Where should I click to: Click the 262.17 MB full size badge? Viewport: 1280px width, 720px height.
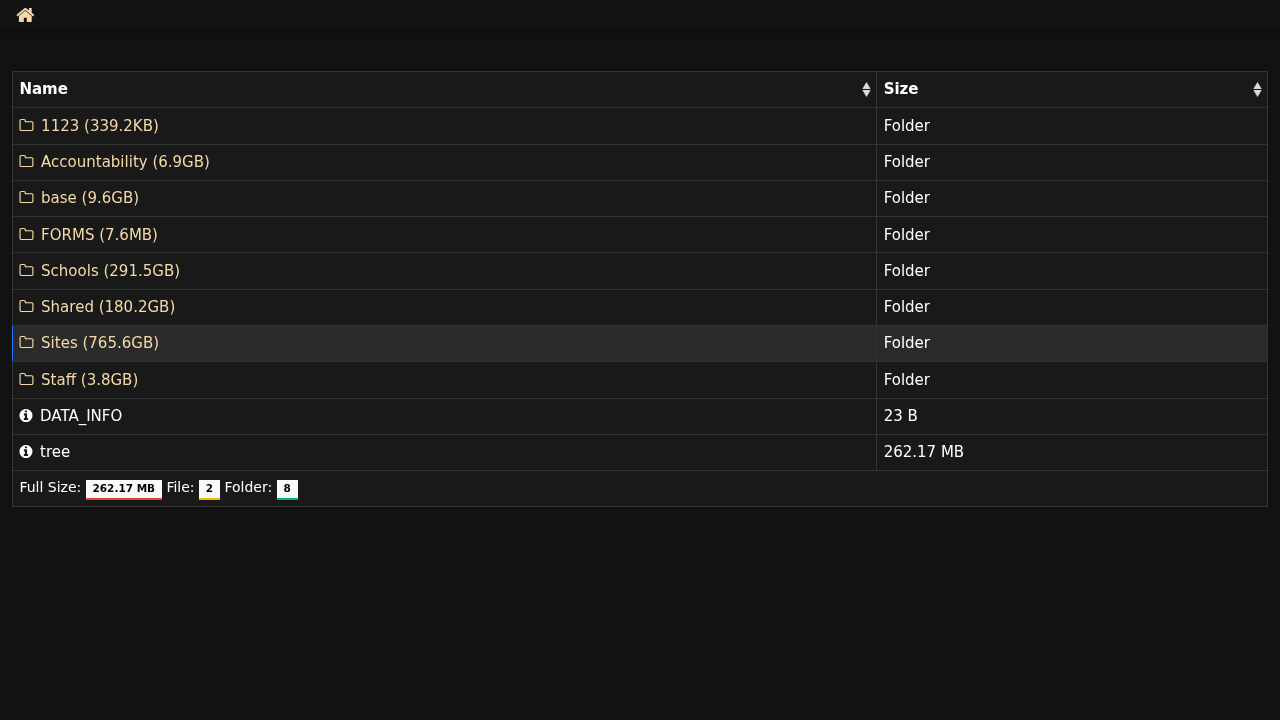pyautogui.click(x=124, y=489)
